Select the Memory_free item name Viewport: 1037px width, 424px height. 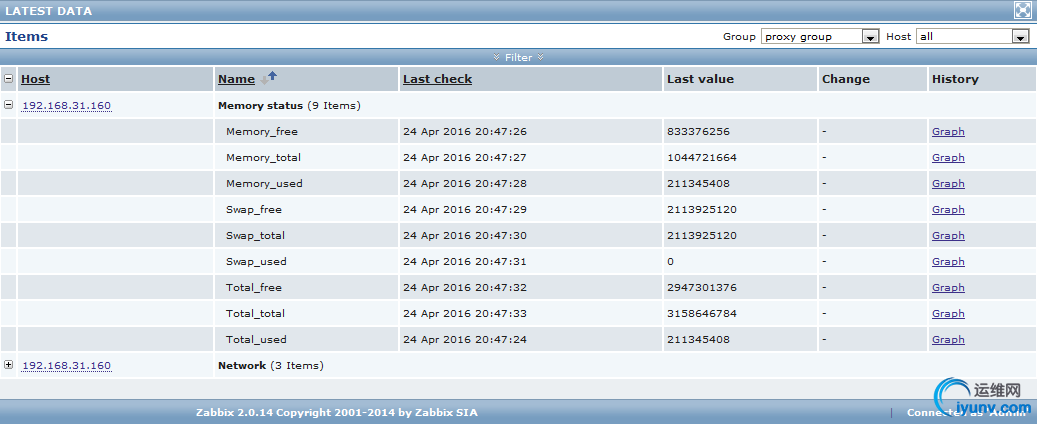262,132
